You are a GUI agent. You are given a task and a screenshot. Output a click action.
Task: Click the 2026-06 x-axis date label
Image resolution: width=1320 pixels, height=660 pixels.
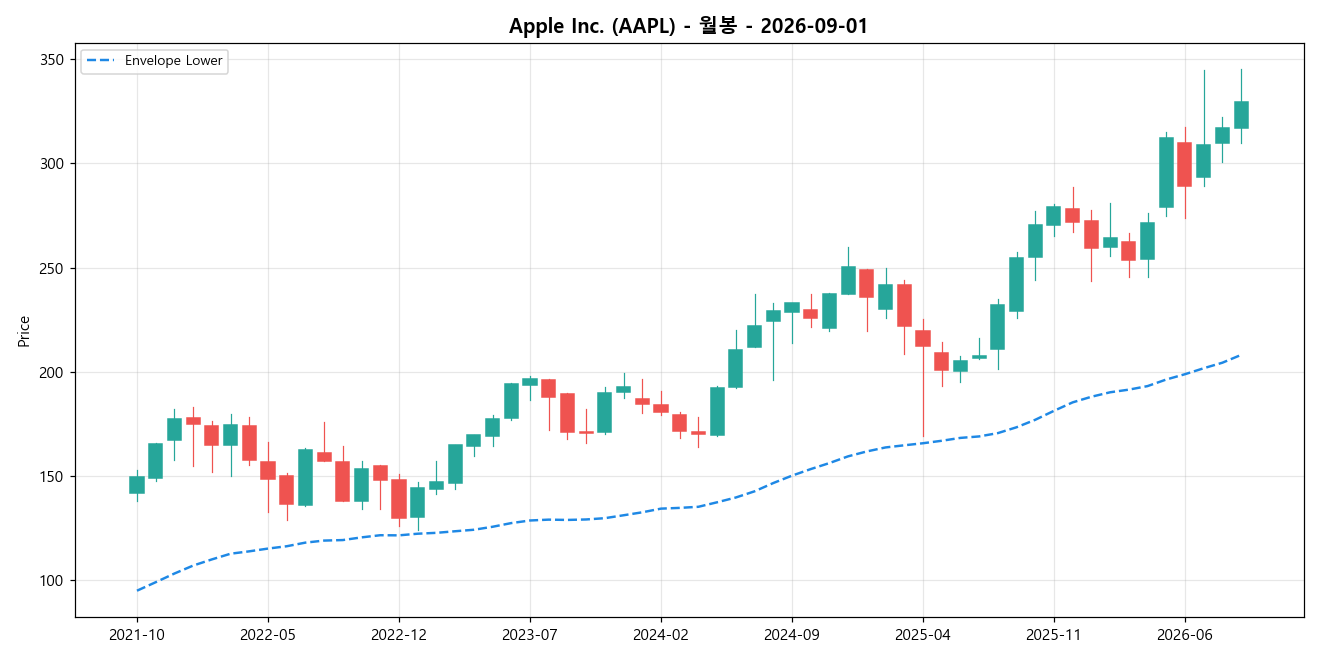(1185, 634)
